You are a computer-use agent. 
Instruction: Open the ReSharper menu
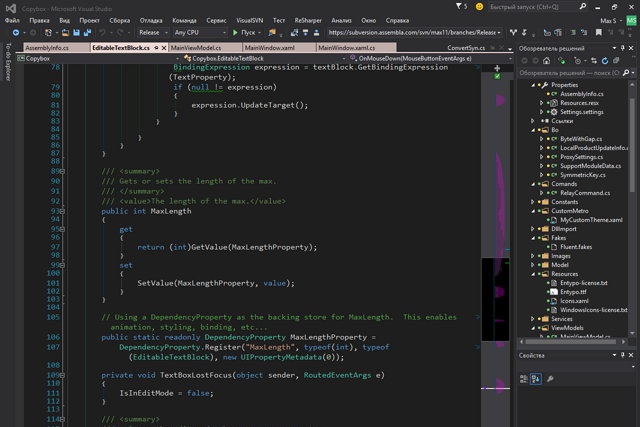[308, 20]
